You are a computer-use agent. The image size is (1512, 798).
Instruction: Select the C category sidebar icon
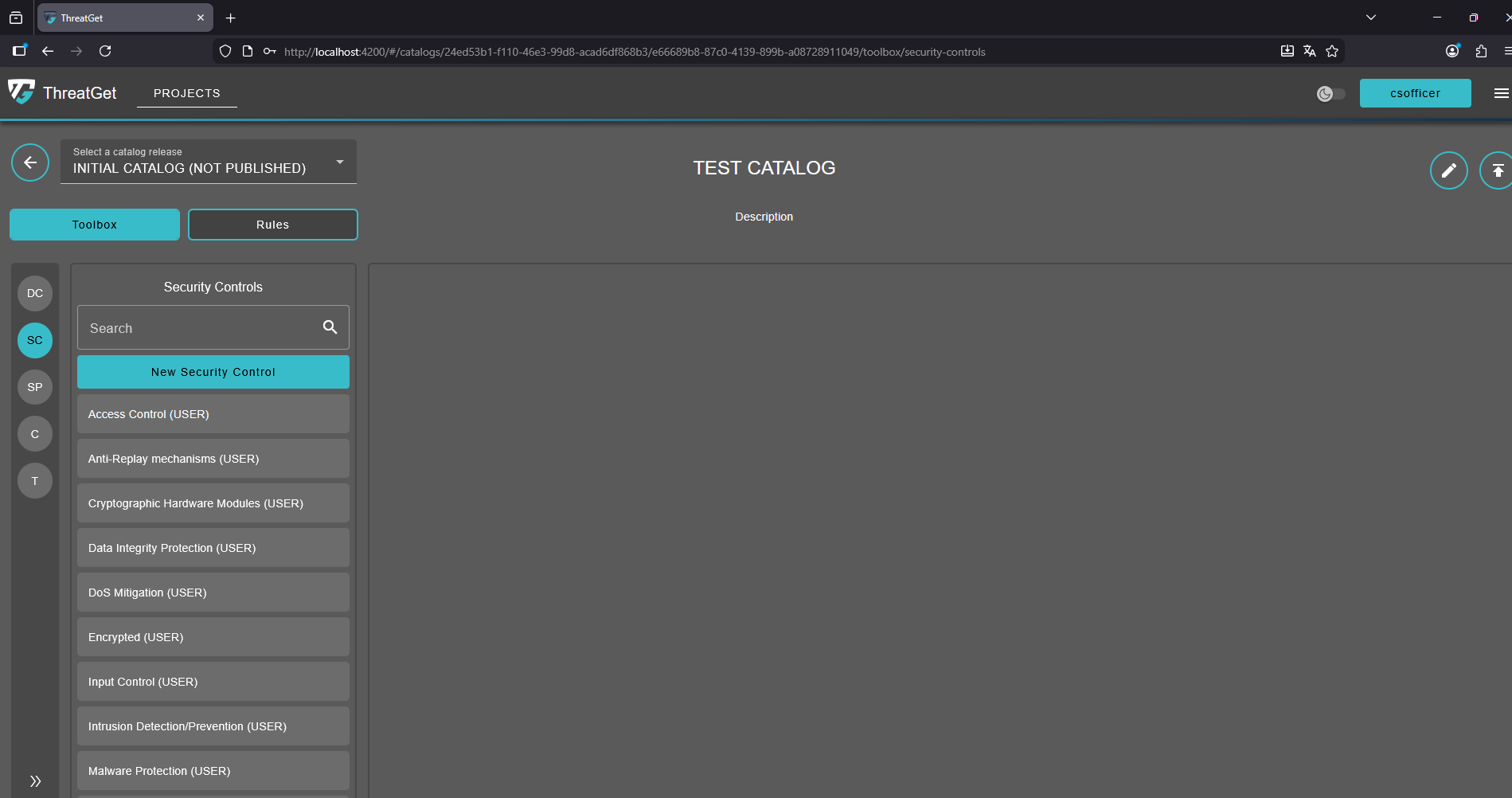pos(34,434)
